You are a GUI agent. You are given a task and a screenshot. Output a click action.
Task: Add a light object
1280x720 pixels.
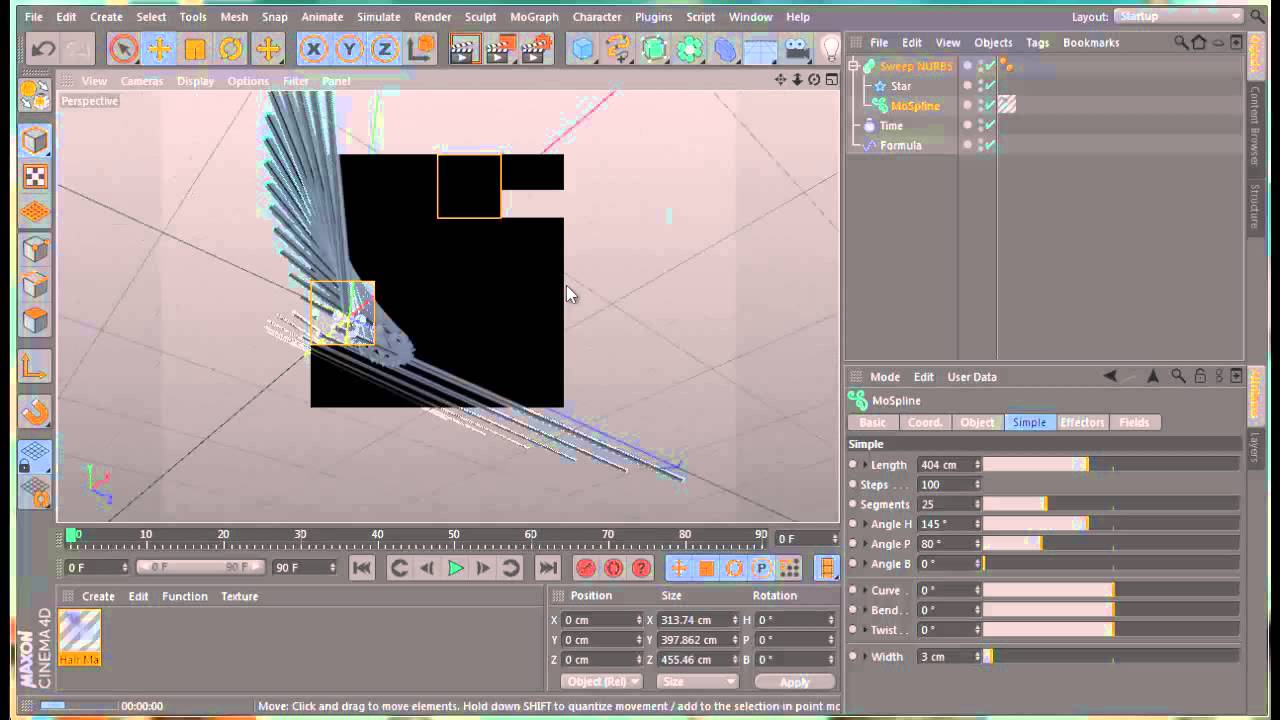(x=830, y=48)
